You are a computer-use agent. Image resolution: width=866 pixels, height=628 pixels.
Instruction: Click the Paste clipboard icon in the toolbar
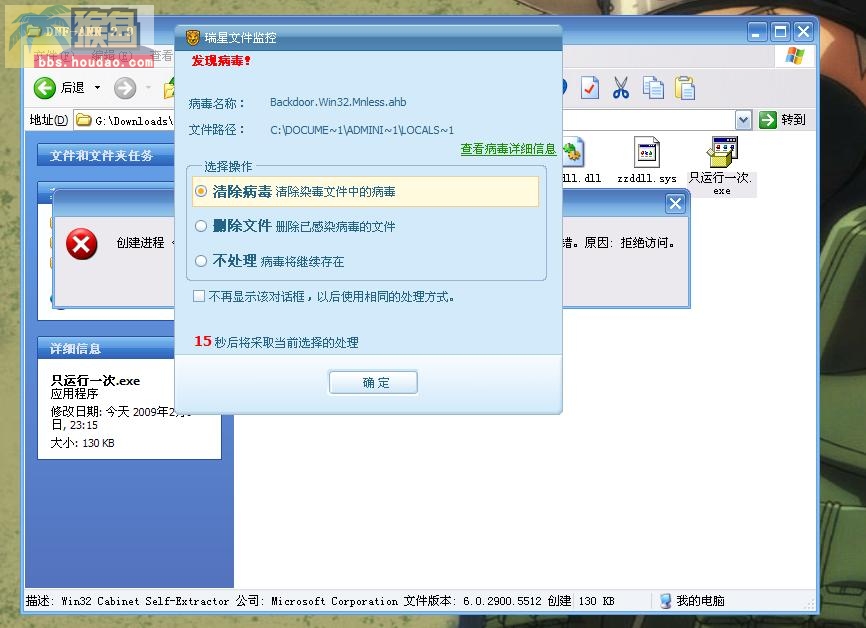[x=685, y=88]
